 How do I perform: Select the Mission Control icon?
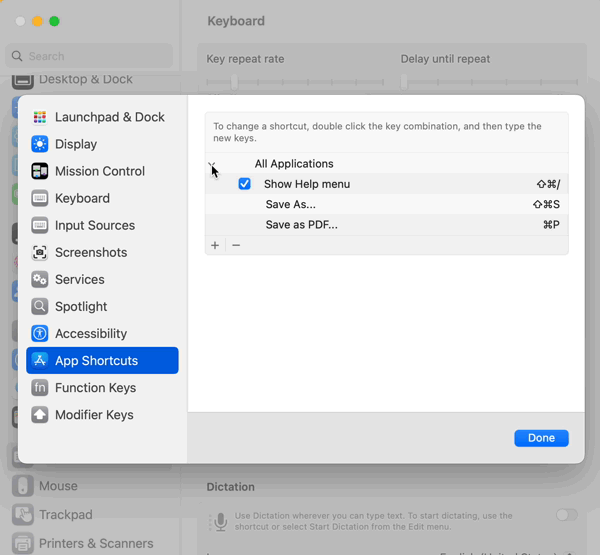(40, 171)
